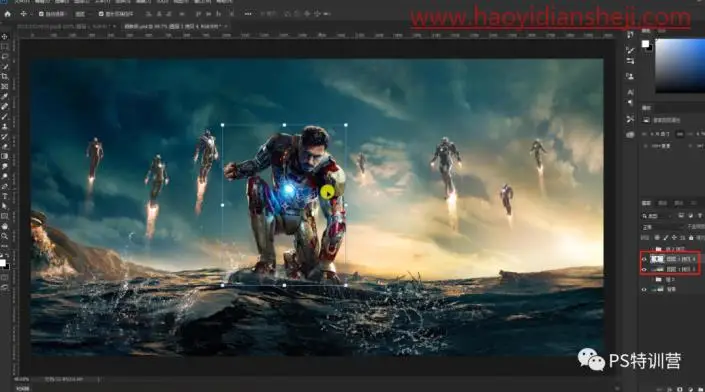Select the Spot Healing Brush tool
Image resolution: width=705 pixels, height=392 pixels.
click(x=4, y=107)
